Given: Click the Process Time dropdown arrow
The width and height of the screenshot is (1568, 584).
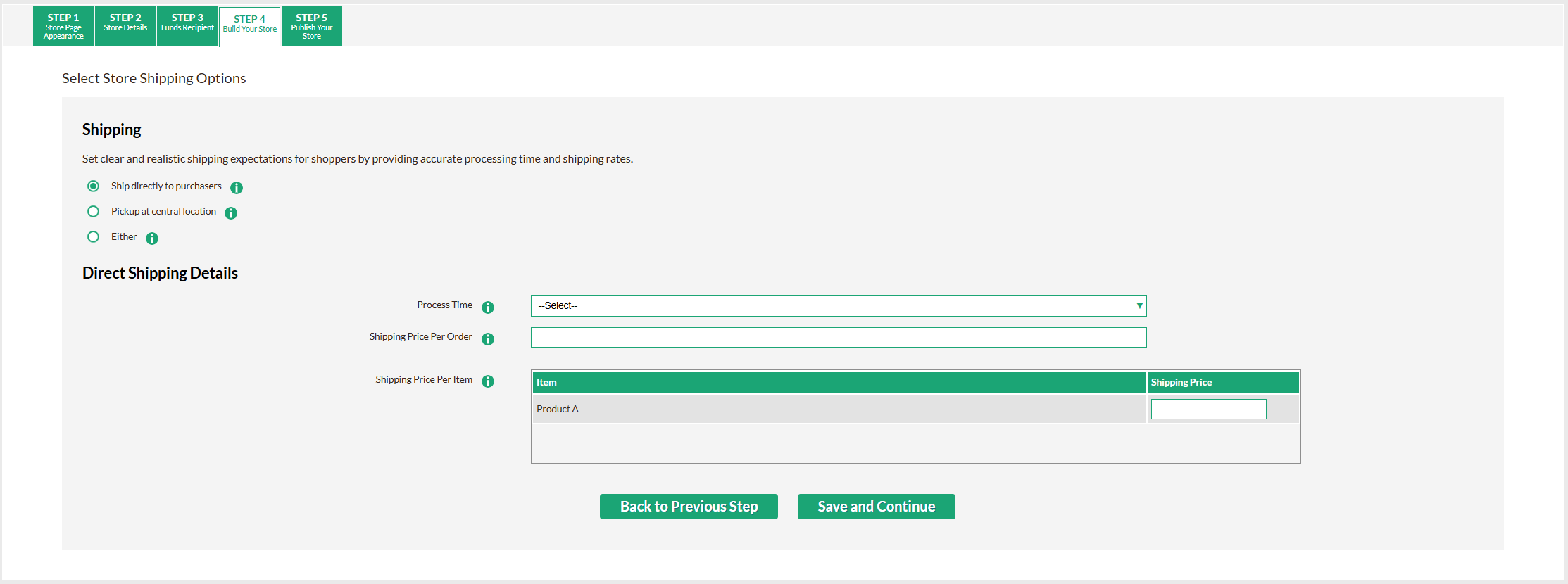Looking at the screenshot, I should click(x=1139, y=306).
